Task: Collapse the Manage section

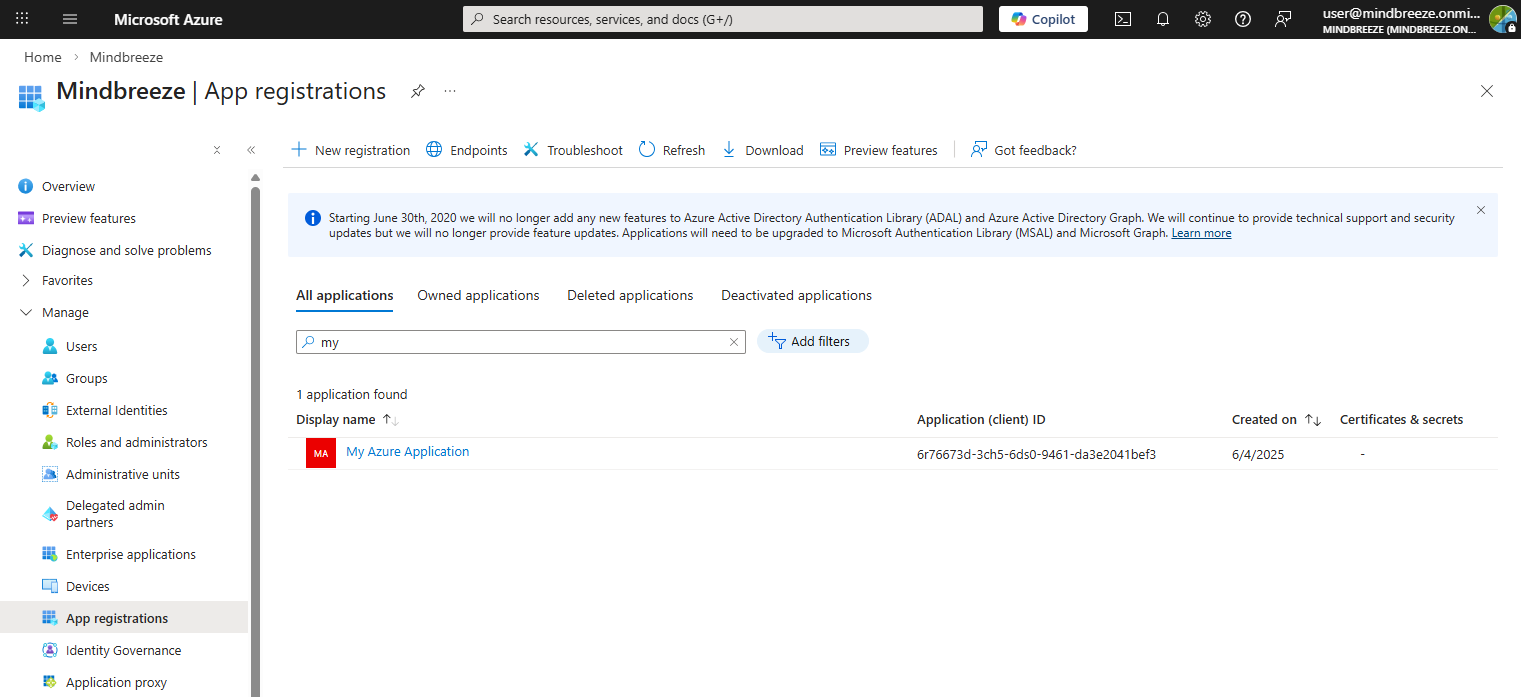Action: pyautogui.click(x=26, y=313)
